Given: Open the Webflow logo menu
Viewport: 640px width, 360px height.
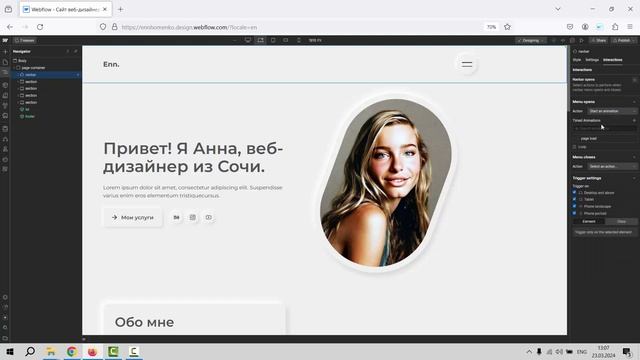Looking at the screenshot, I should point(5,40).
